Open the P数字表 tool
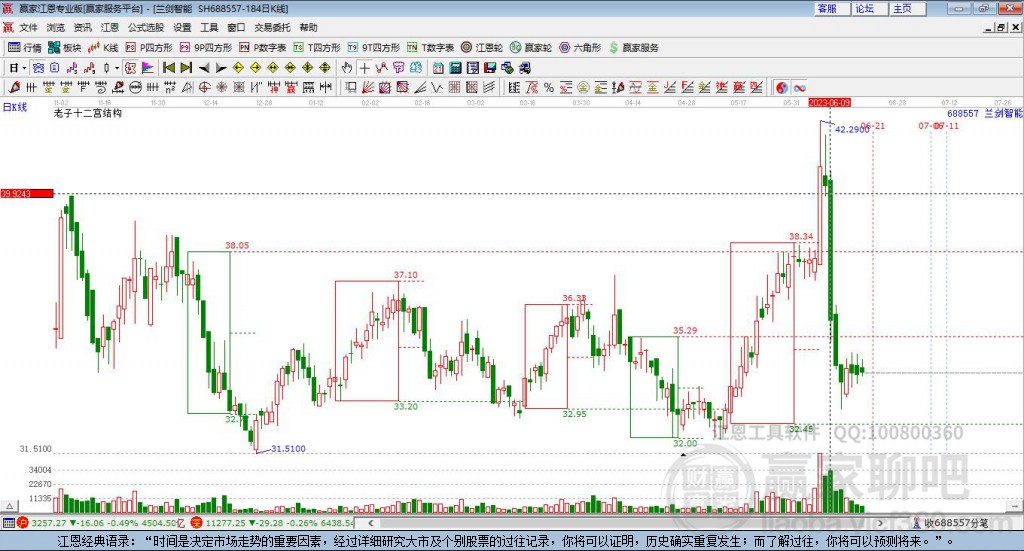Viewport: 1024px width, 551px height. point(263,48)
